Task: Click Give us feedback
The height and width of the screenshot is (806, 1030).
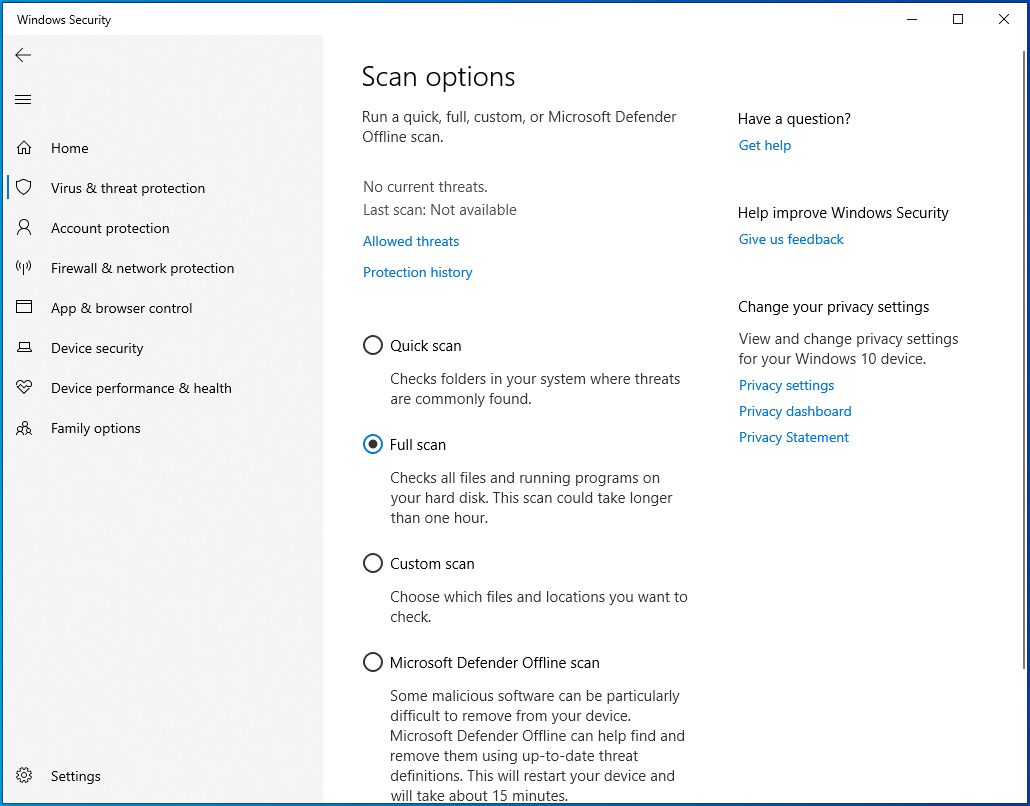Action: click(790, 239)
